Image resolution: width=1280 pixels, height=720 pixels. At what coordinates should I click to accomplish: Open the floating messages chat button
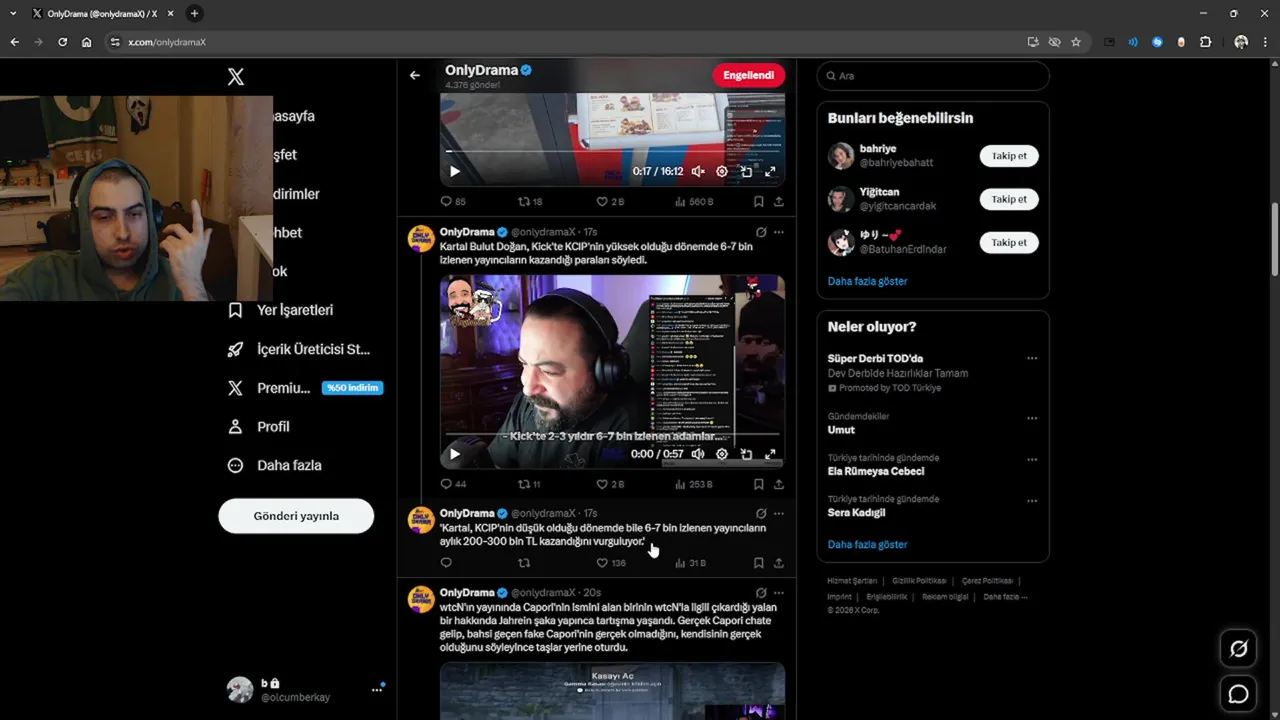[x=1238, y=693]
